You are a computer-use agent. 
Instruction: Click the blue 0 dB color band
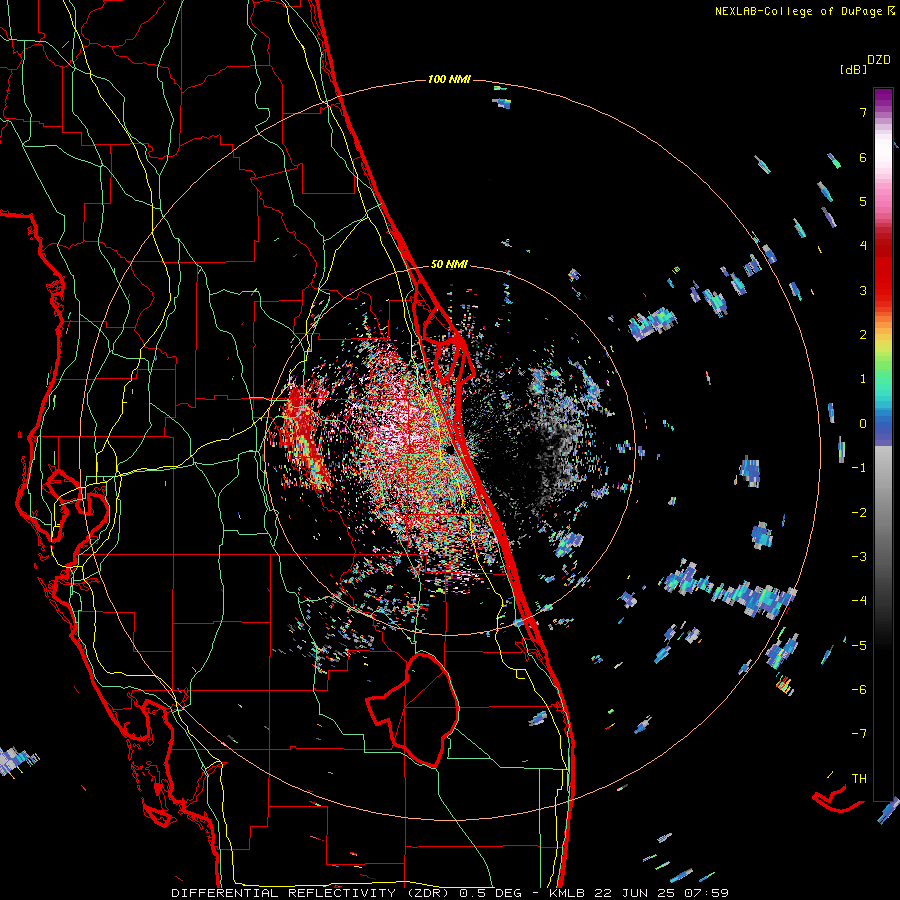coord(883,426)
